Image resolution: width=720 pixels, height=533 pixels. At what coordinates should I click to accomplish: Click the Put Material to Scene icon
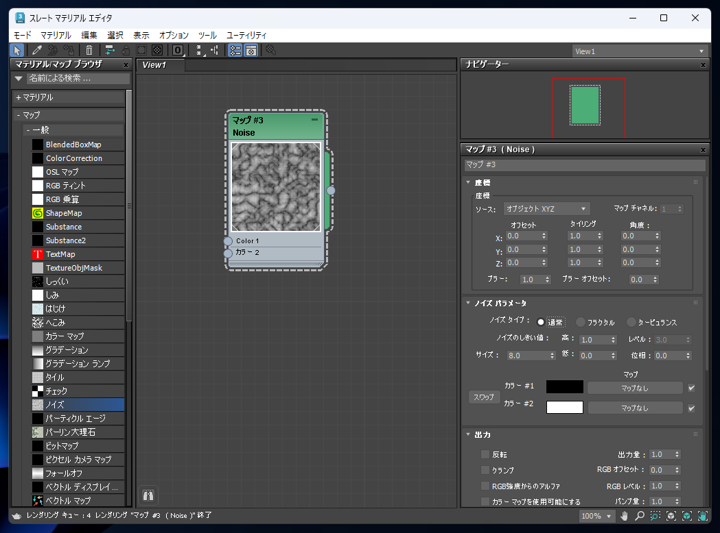(53, 50)
